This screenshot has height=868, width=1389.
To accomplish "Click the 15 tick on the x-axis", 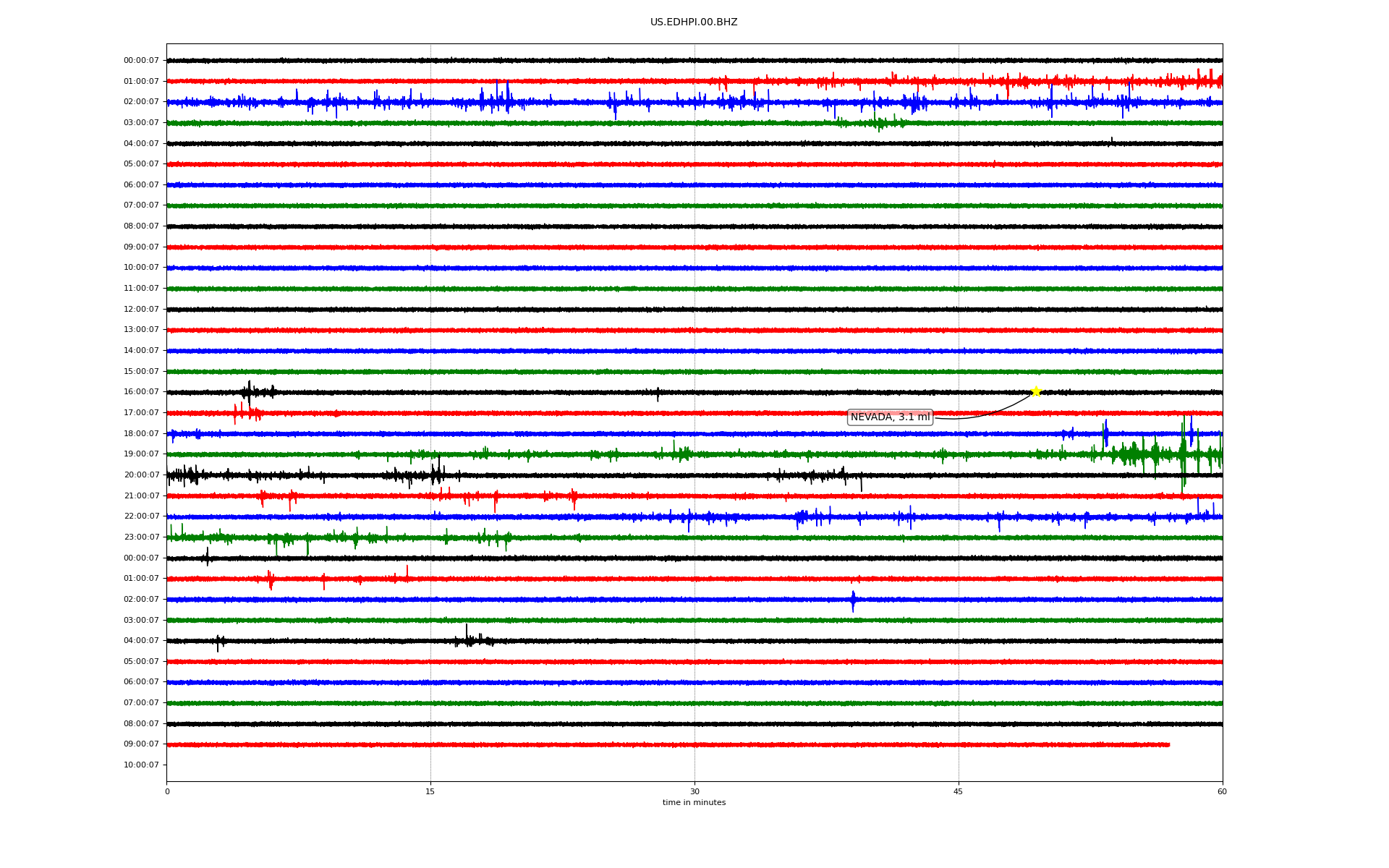I will click(x=430, y=791).
